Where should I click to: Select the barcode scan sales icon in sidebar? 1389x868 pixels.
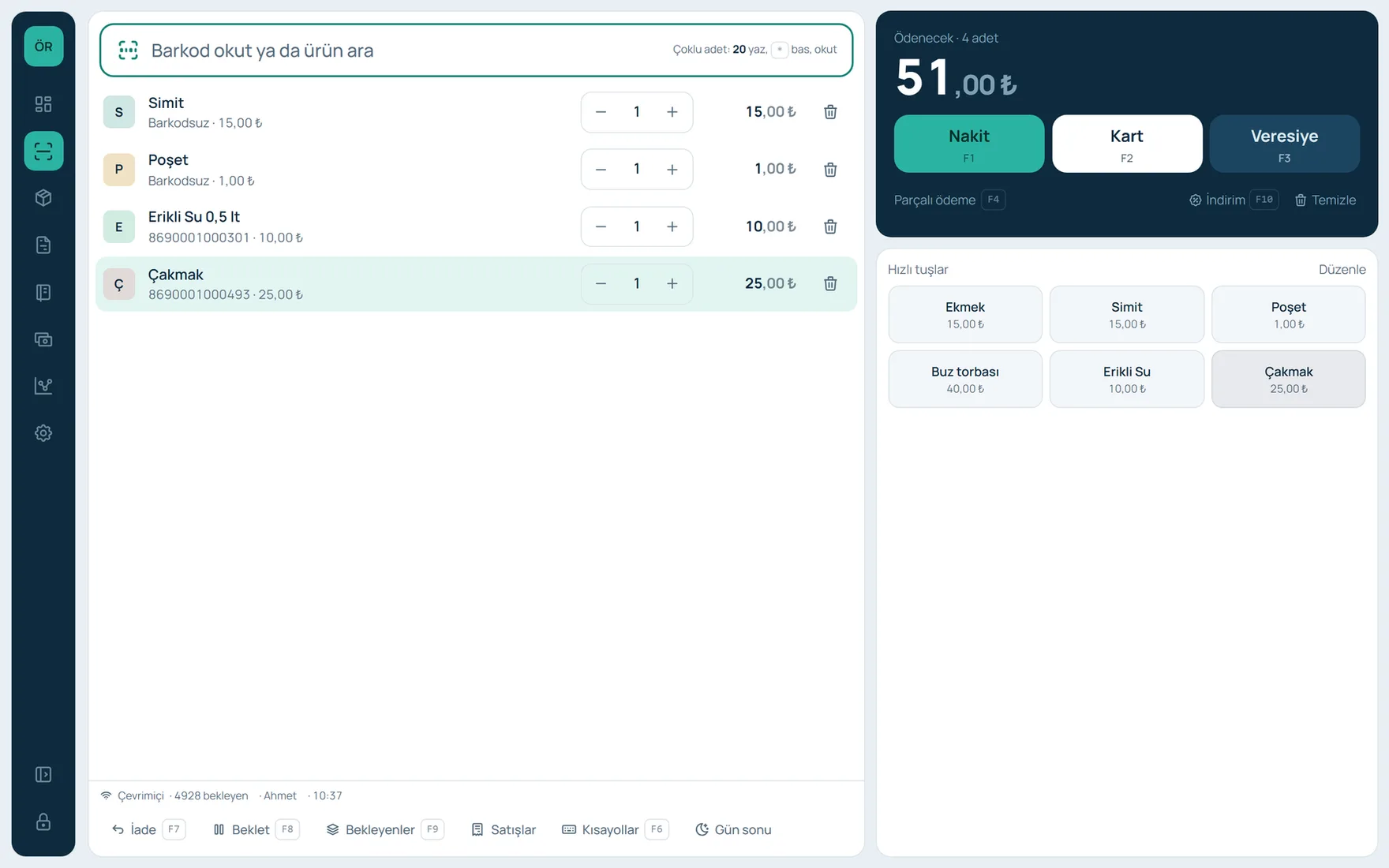tap(43, 151)
